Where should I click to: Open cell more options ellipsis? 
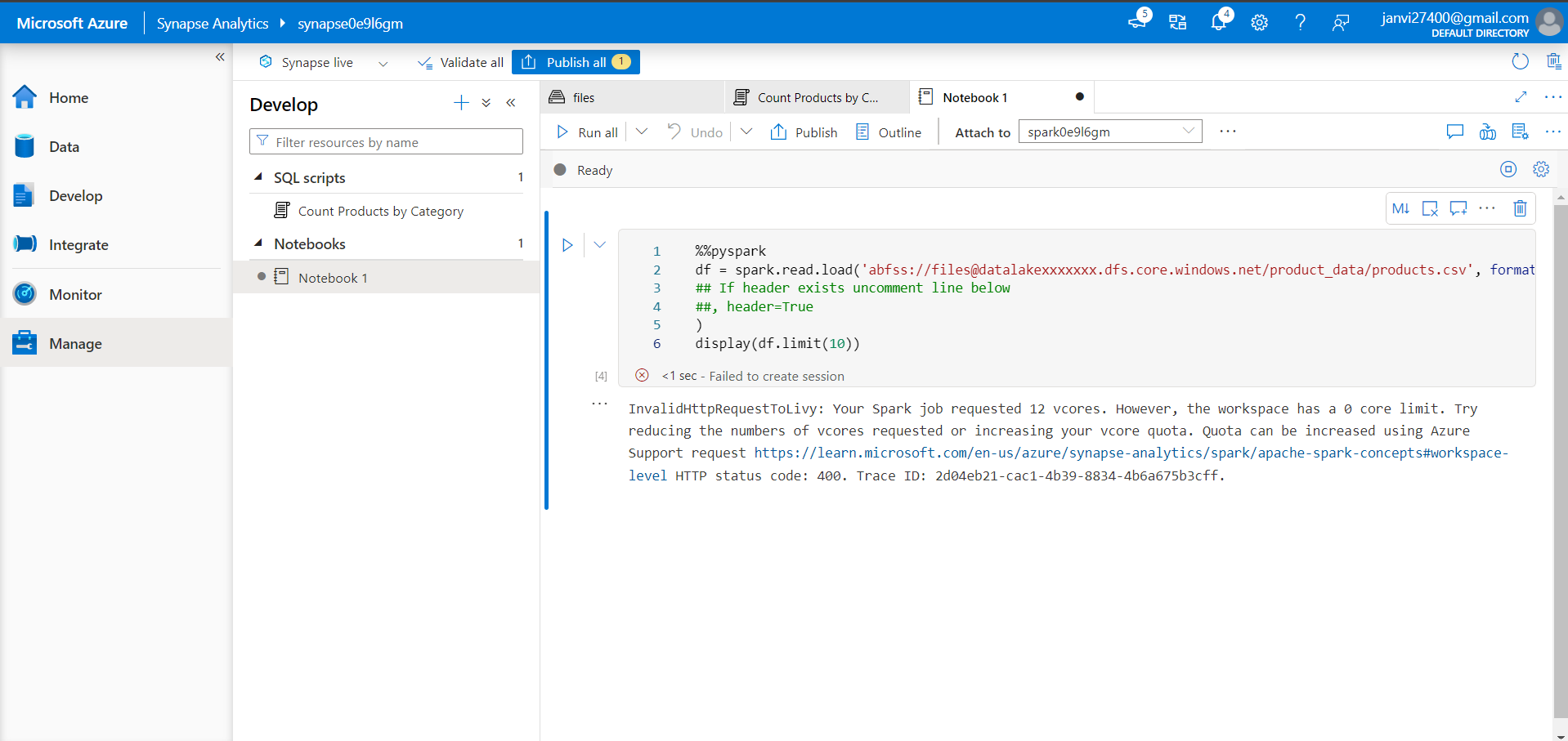(x=1487, y=208)
